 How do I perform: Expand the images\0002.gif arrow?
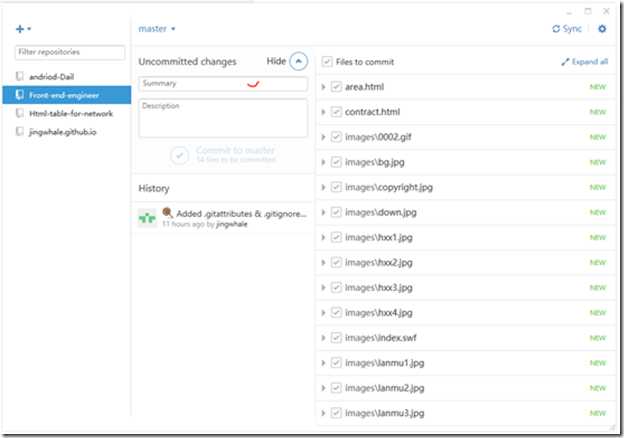click(x=323, y=137)
